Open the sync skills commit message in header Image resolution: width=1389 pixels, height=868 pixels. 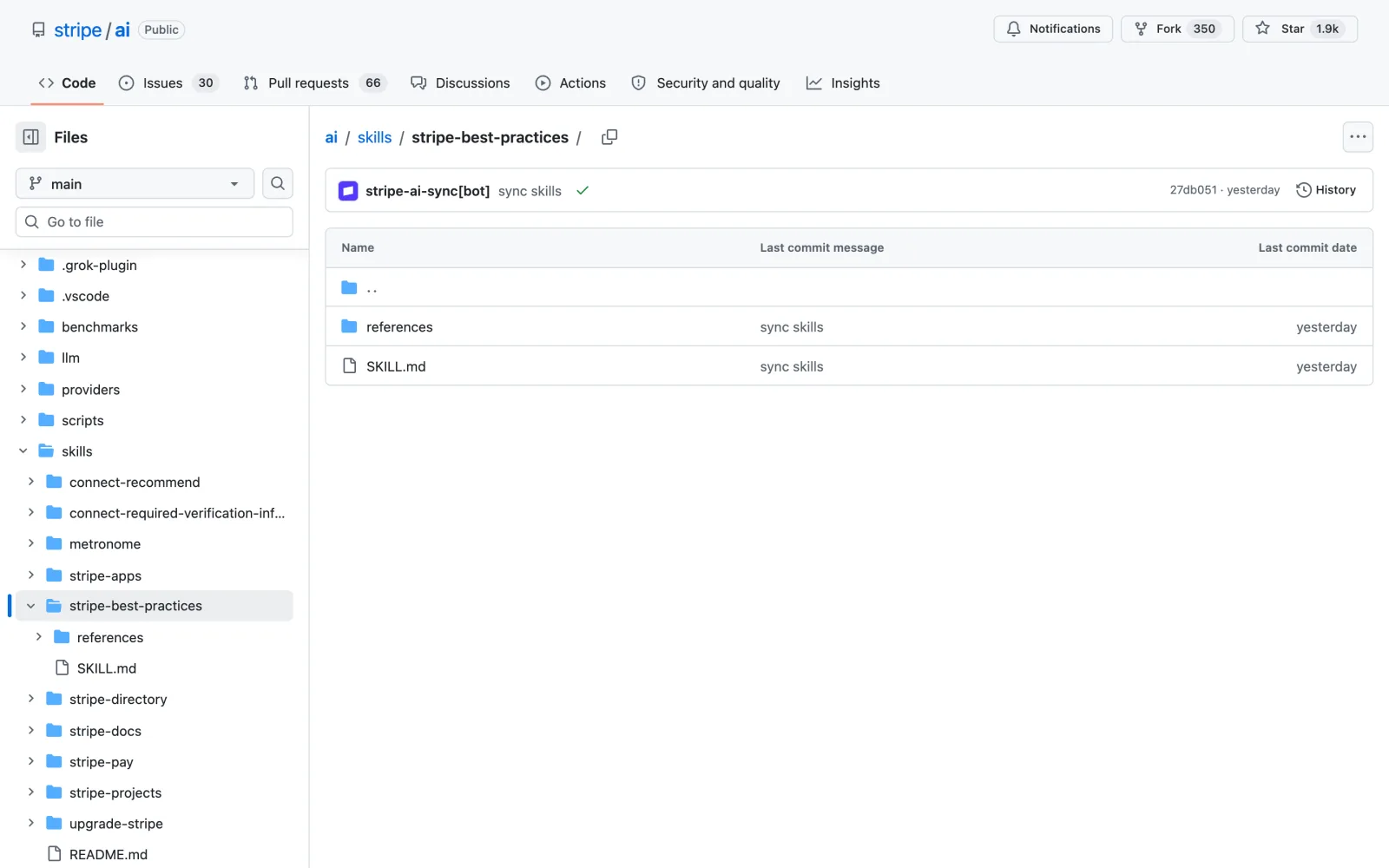[x=530, y=191]
